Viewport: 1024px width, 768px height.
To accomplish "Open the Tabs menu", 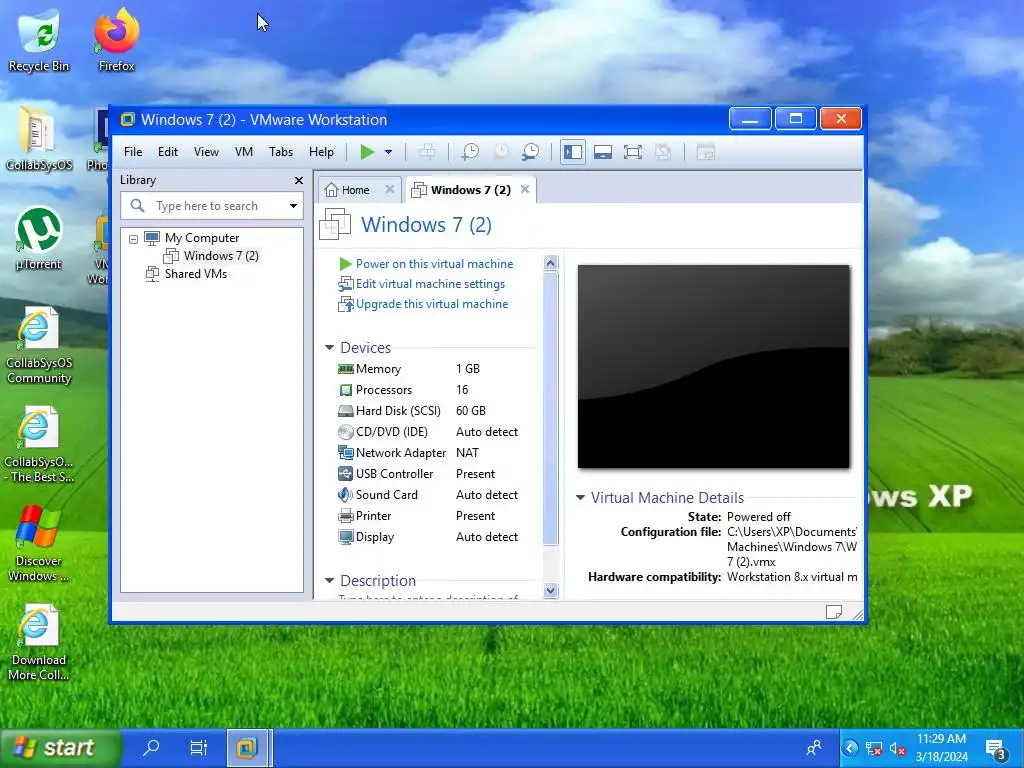I will (x=281, y=152).
